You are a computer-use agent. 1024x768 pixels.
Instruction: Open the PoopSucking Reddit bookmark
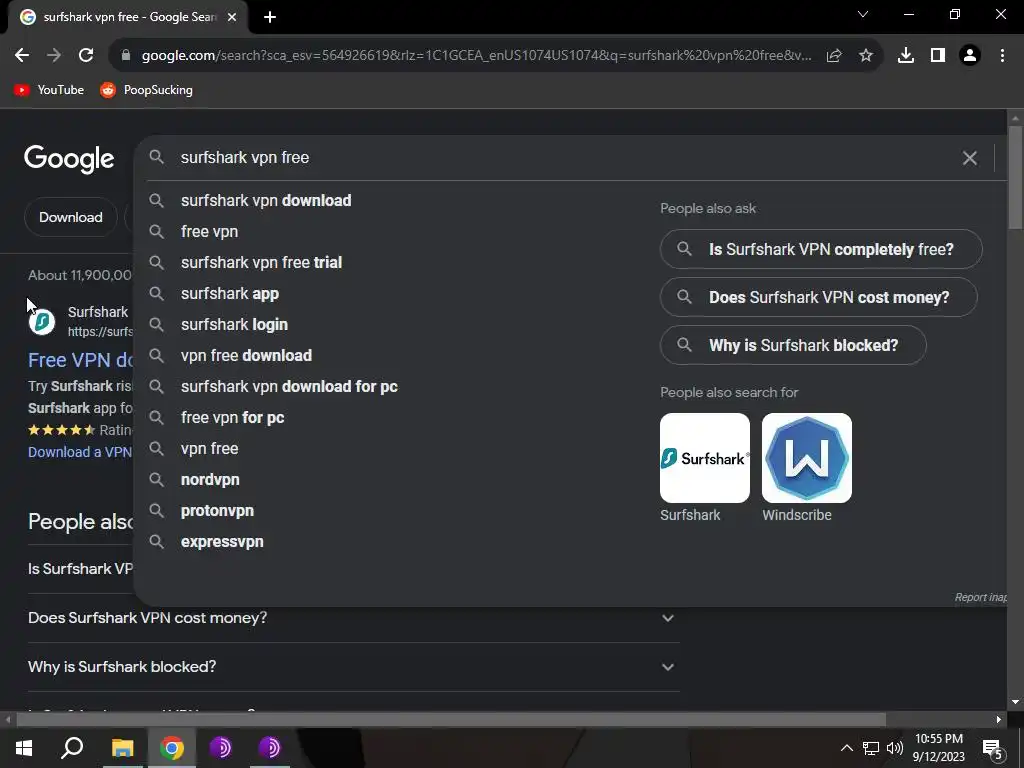(x=146, y=90)
